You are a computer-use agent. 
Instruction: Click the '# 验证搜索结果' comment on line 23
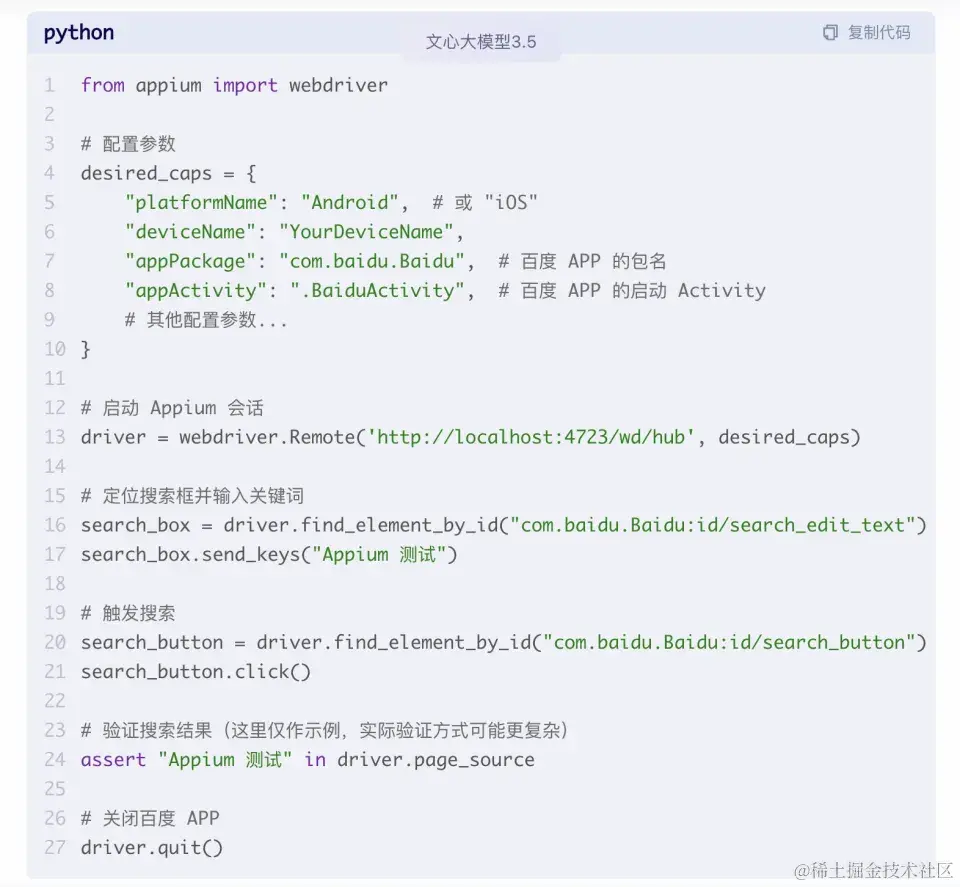pos(324,730)
